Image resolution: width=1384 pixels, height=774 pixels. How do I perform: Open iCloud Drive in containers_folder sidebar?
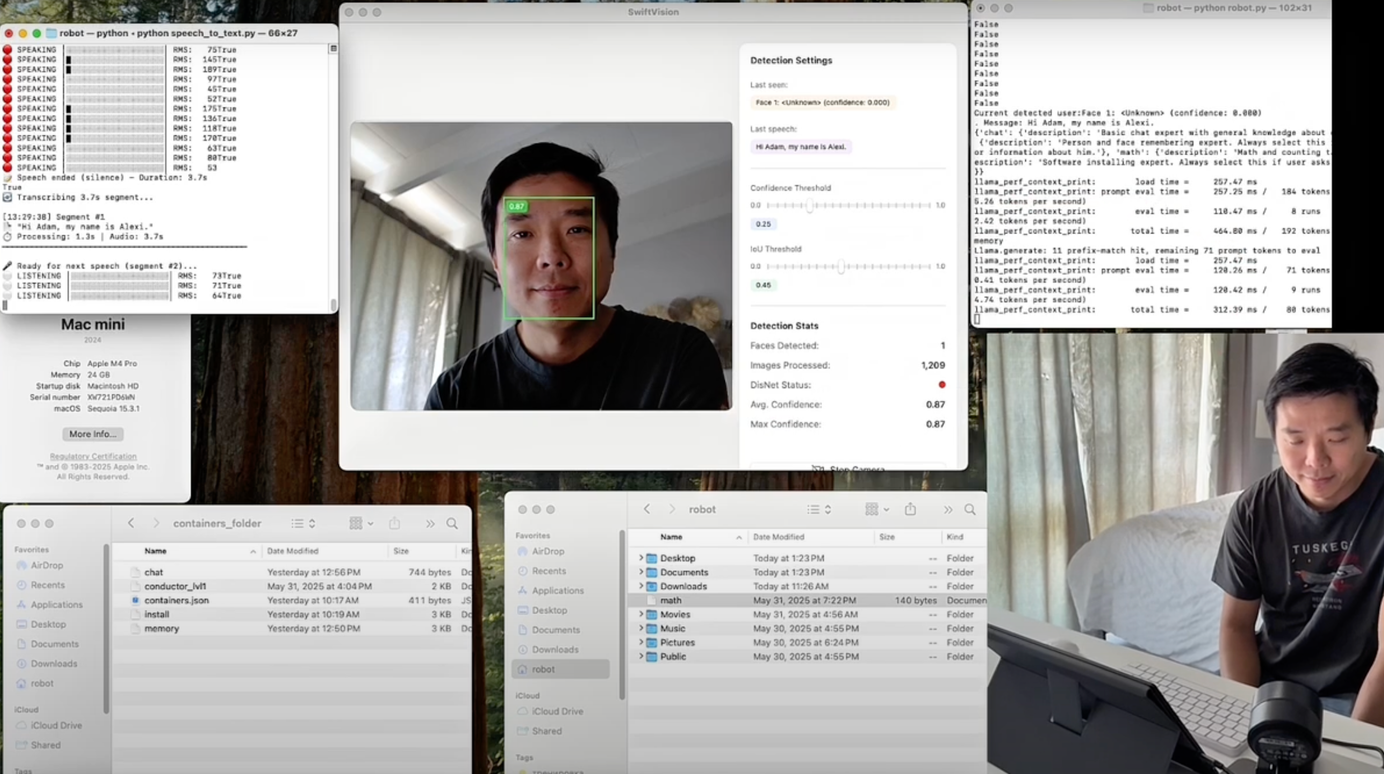pos(56,726)
